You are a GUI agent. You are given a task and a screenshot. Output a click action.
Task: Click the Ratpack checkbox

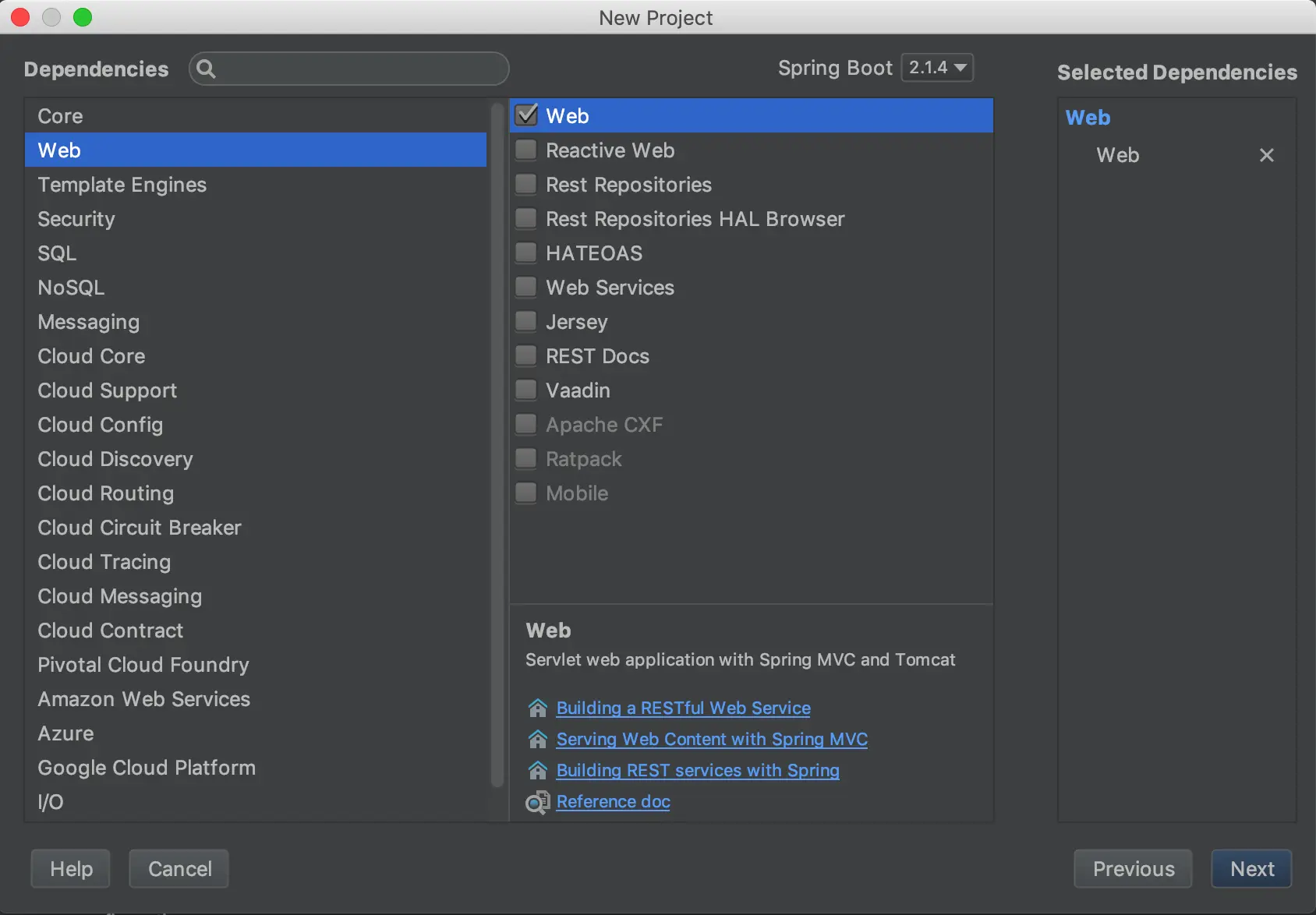526,458
